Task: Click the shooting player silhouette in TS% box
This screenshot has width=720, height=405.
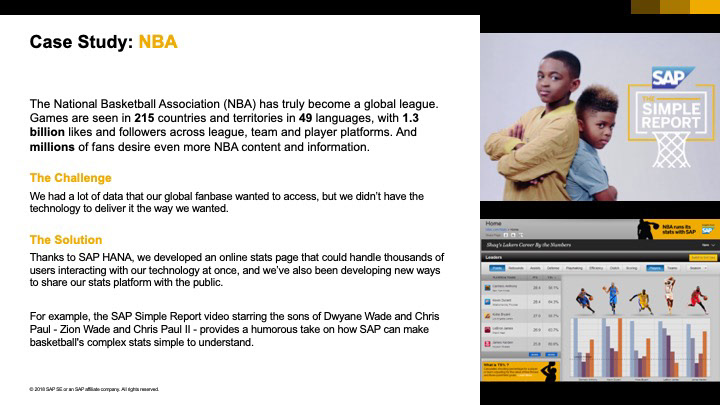Action: (x=549, y=371)
